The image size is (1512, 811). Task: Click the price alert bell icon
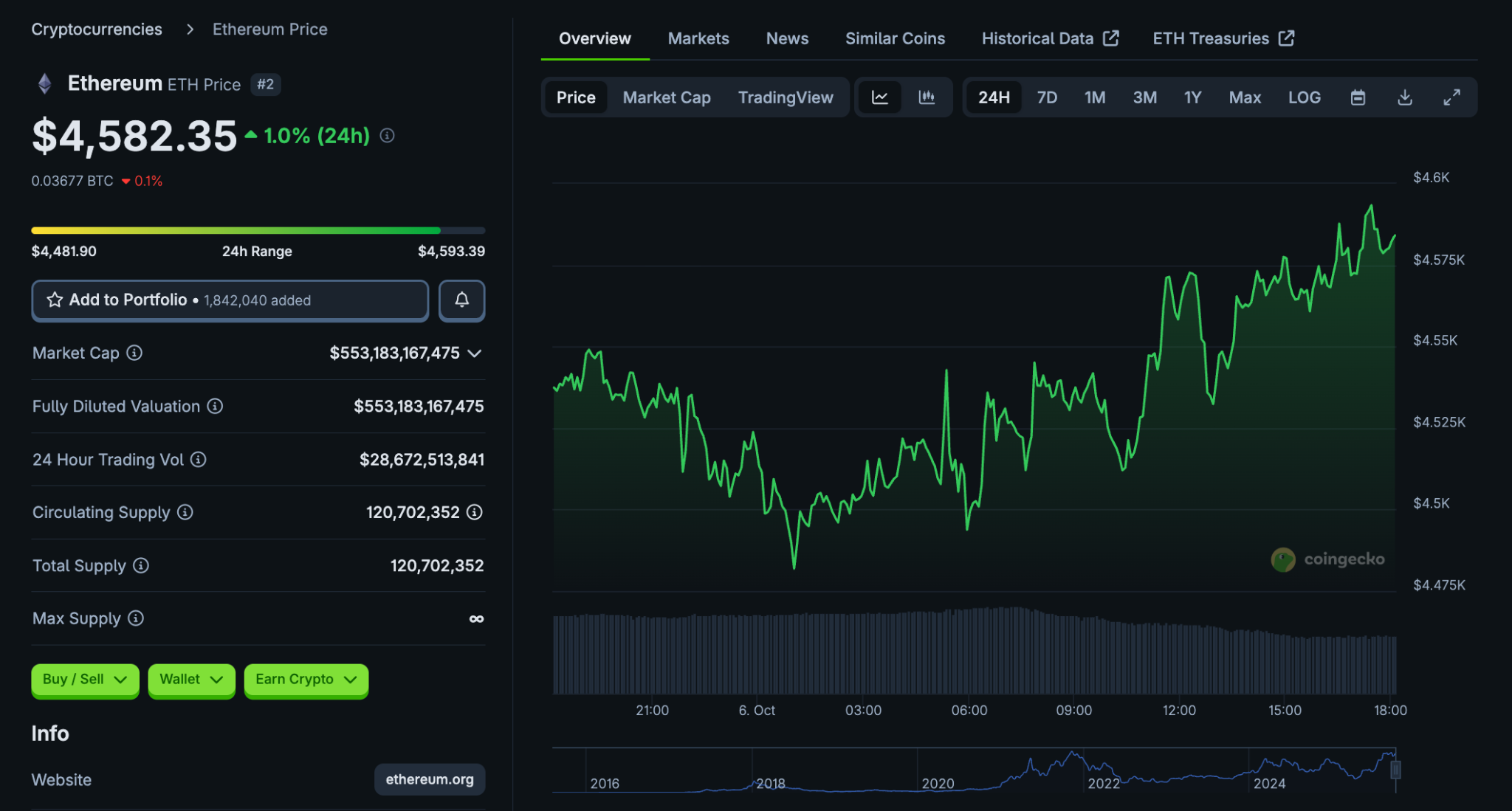(x=461, y=300)
